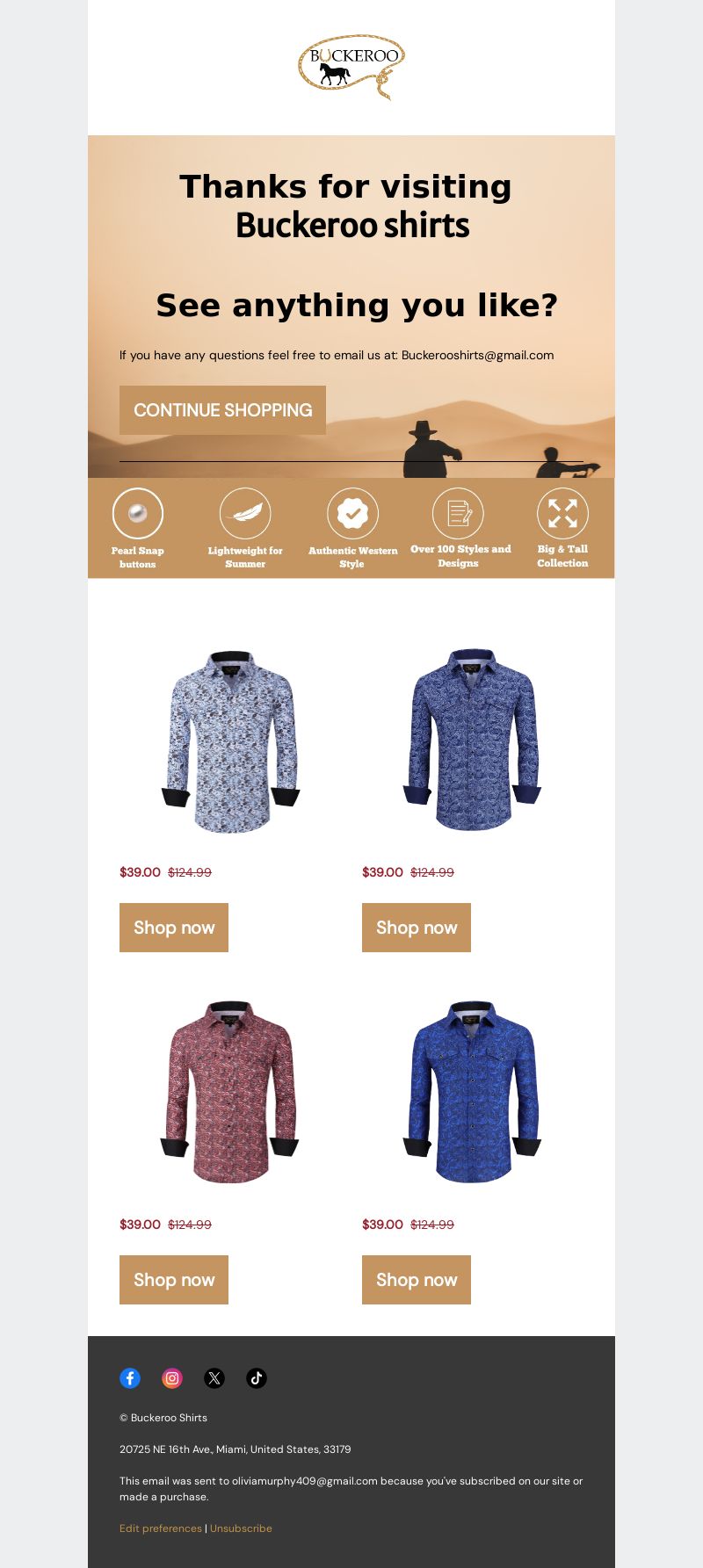Click Shop now under red paisley shirt
This screenshot has height=1568, width=703.
coord(174,1280)
